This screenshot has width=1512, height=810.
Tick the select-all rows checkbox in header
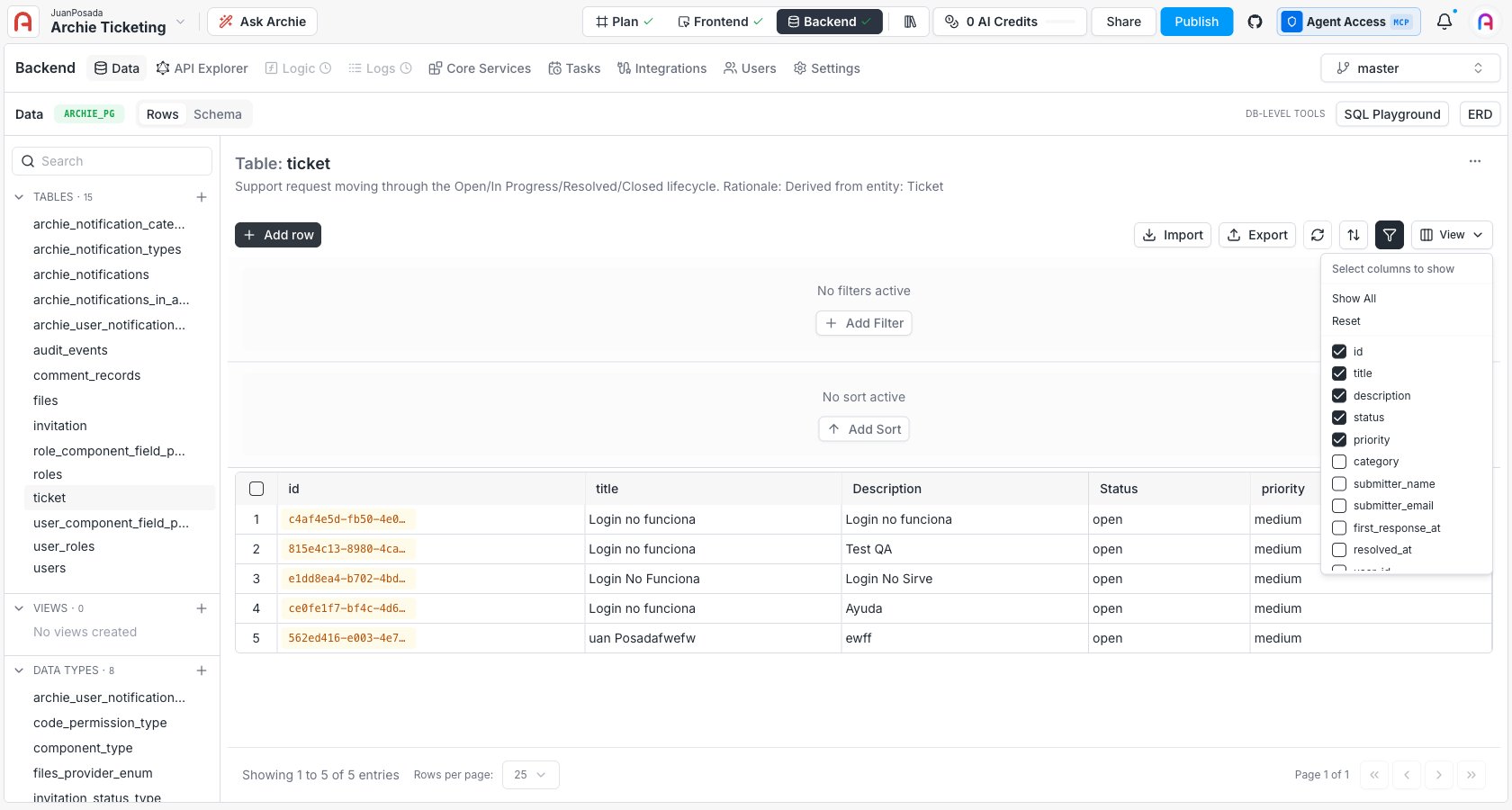pyautogui.click(x=256, y=489)
